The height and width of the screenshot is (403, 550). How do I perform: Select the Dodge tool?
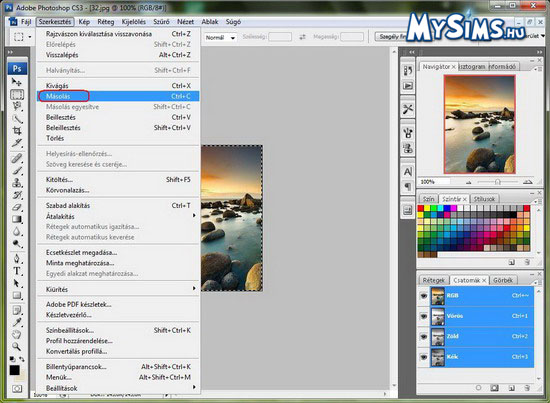[17, 244]
